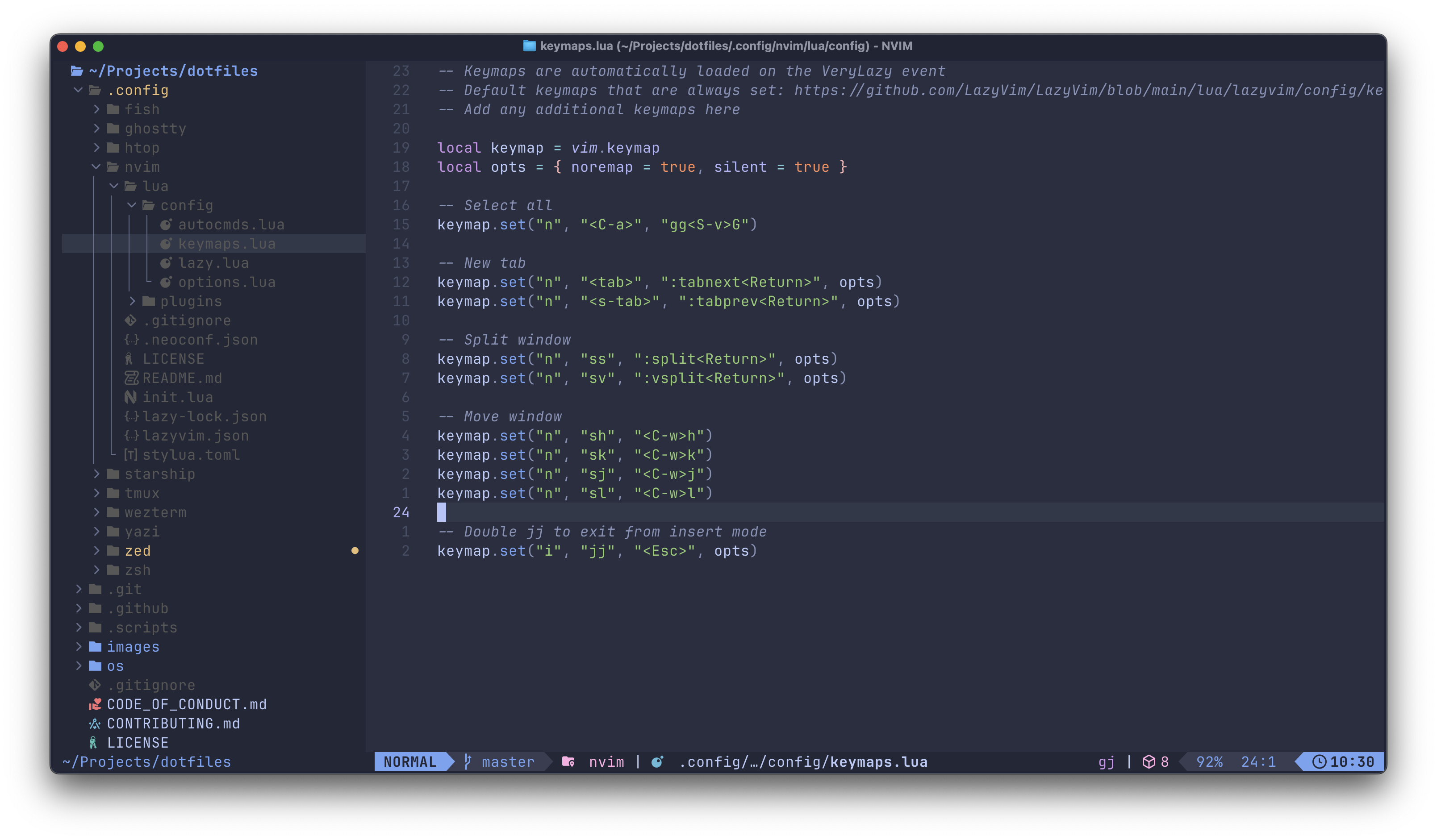Click the git icon beside root .gitignore
Screen dimensions: 1437x840
tap(95, 685)
